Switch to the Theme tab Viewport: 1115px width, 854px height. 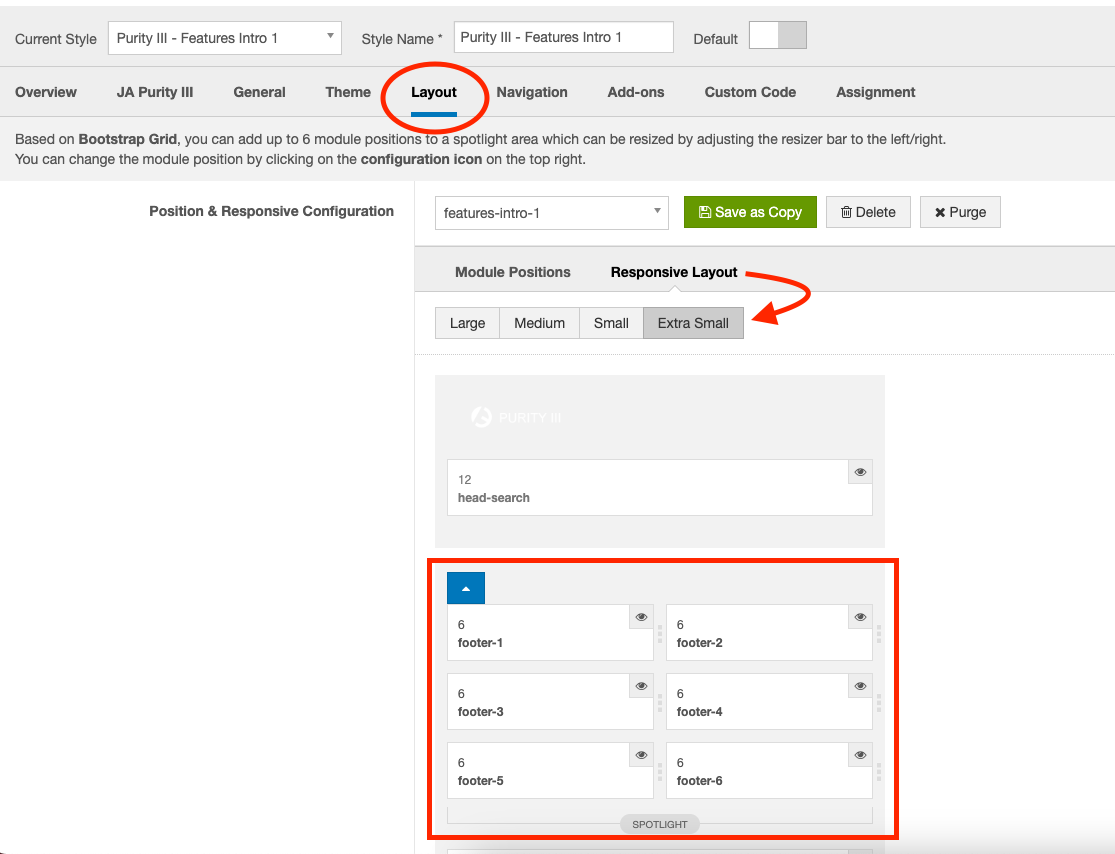pyautogui.click(x=348, y=92)
